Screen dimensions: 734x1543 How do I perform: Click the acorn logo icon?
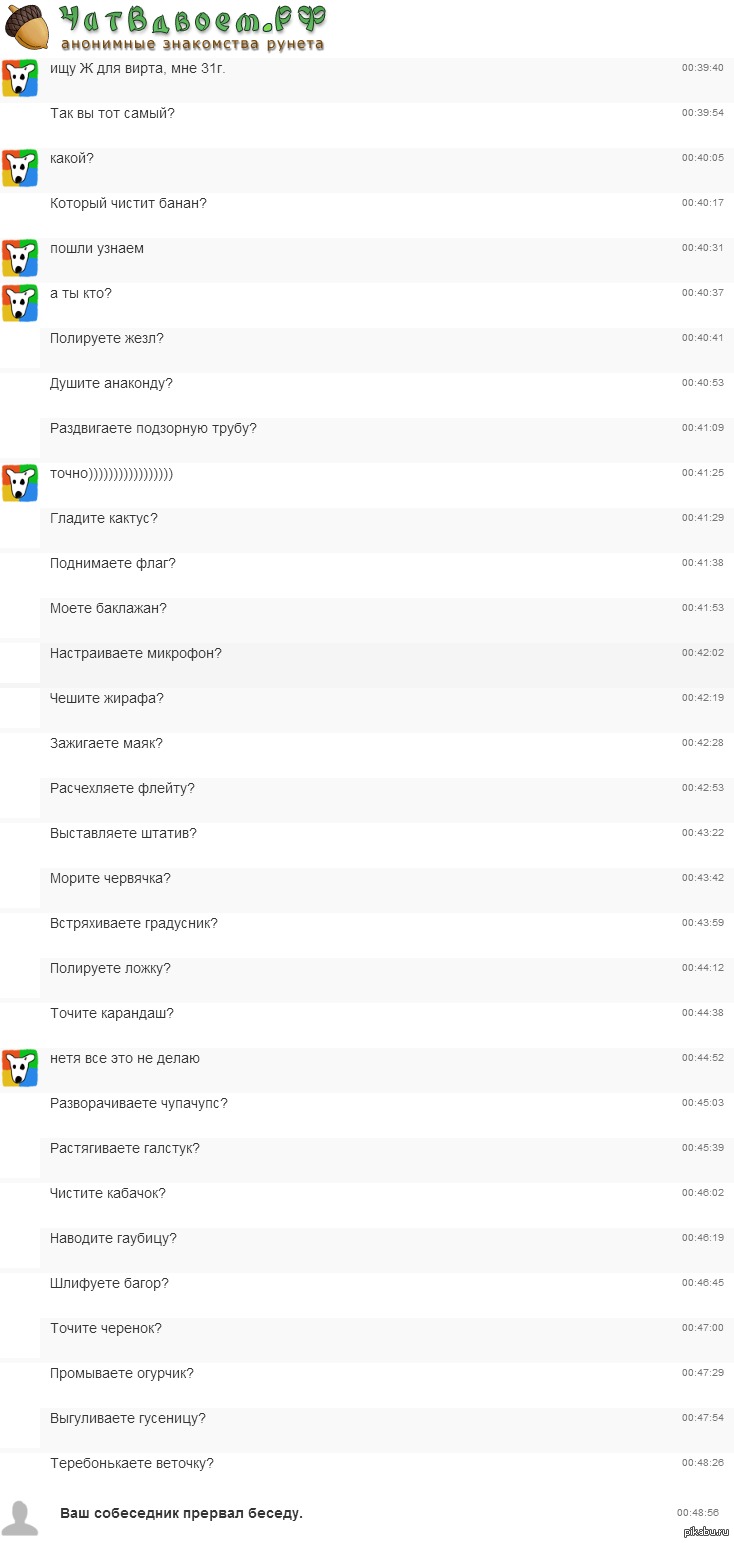click(x=27, y=26)
